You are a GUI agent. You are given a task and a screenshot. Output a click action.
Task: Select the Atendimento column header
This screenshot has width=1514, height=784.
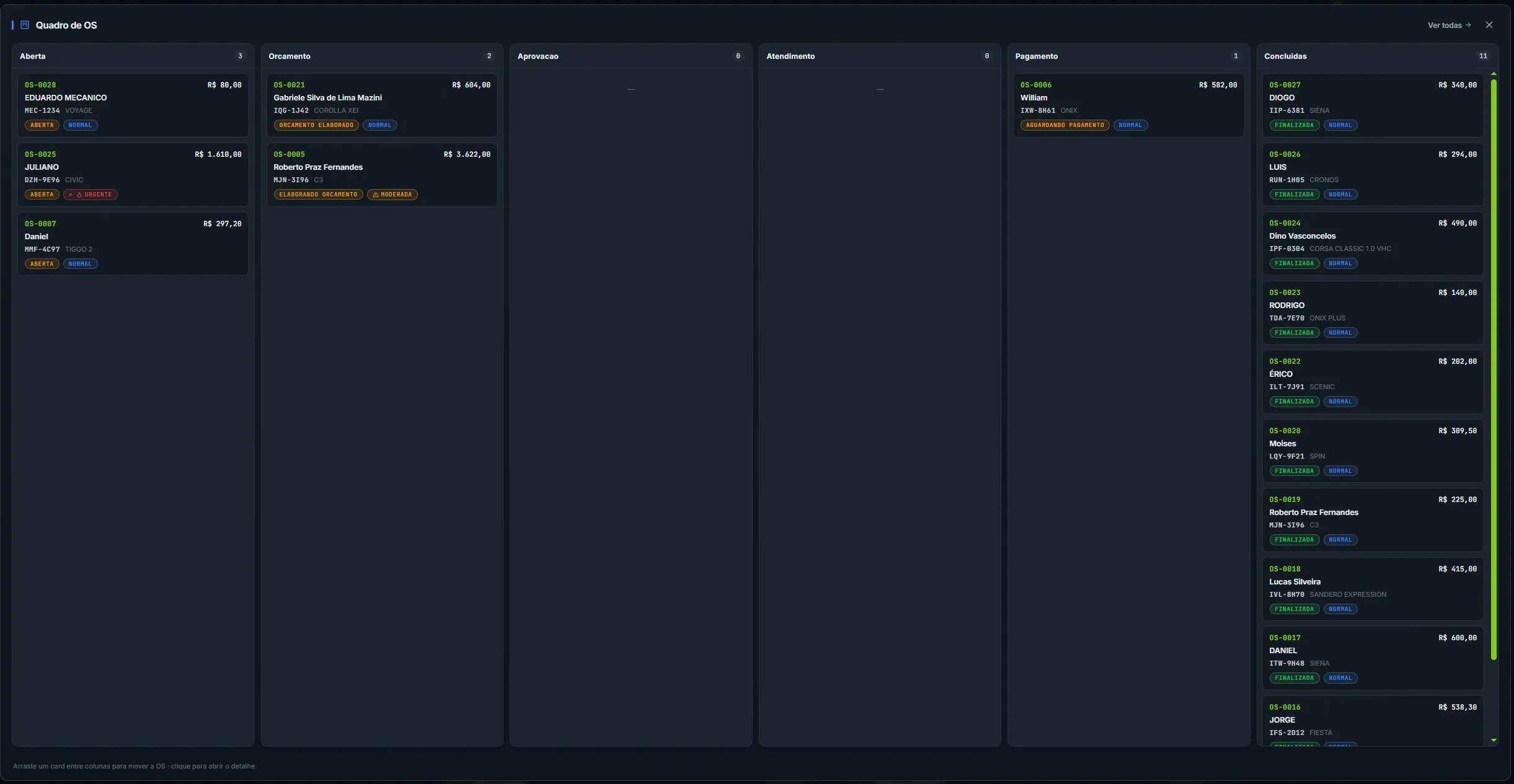tap(880, 56)
